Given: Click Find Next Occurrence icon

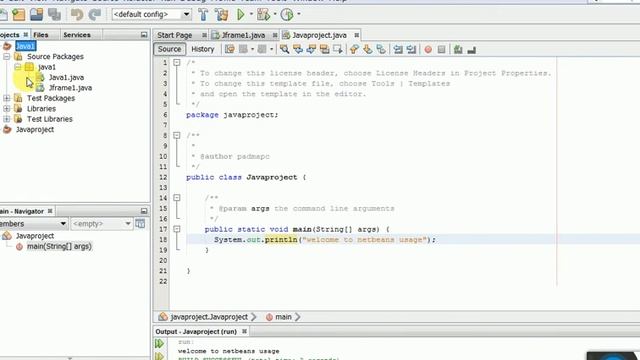Looking at the screenshot, I should pyautogui.click(x=311, y=49).
